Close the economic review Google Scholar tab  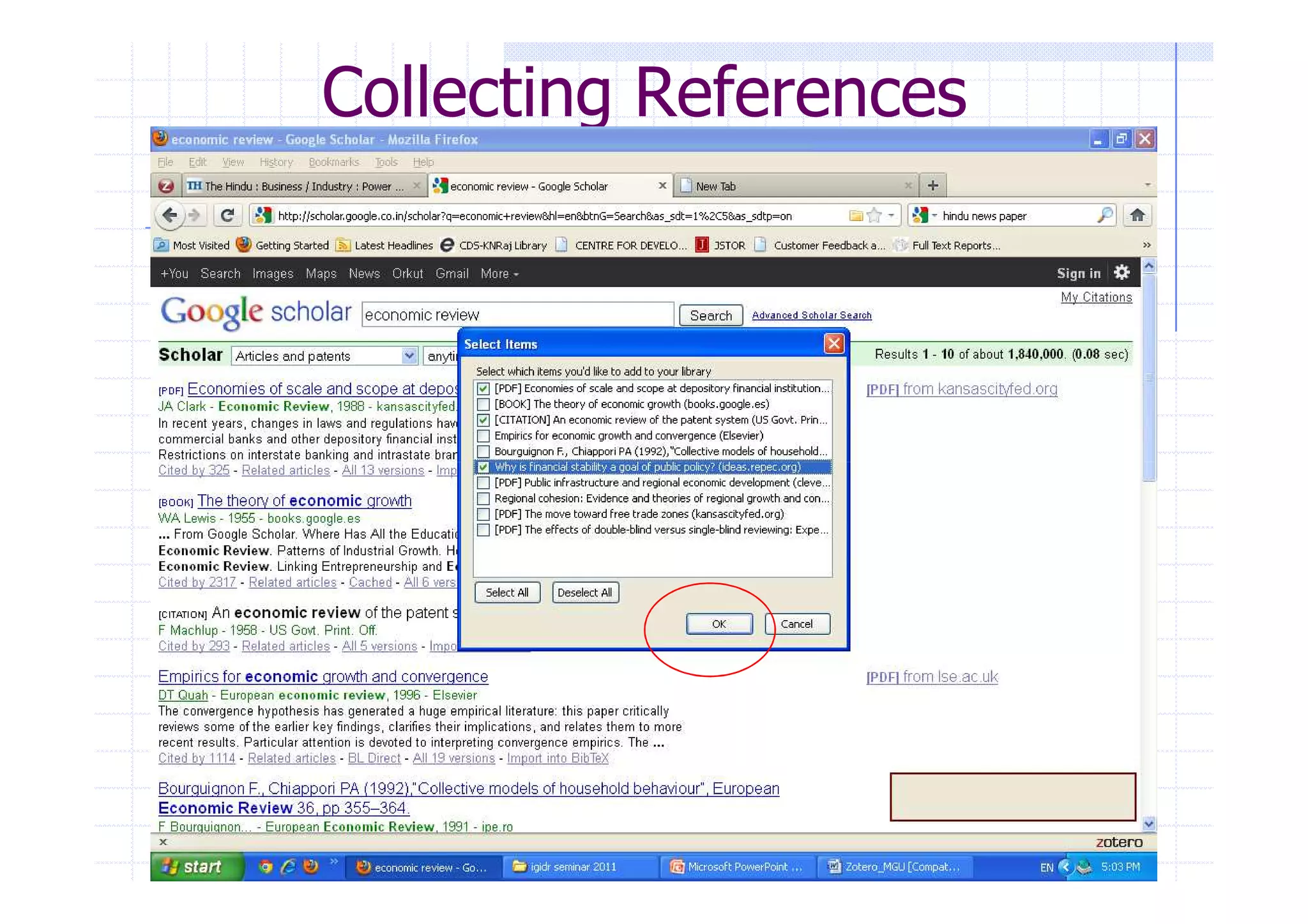(x=662, y=186)
